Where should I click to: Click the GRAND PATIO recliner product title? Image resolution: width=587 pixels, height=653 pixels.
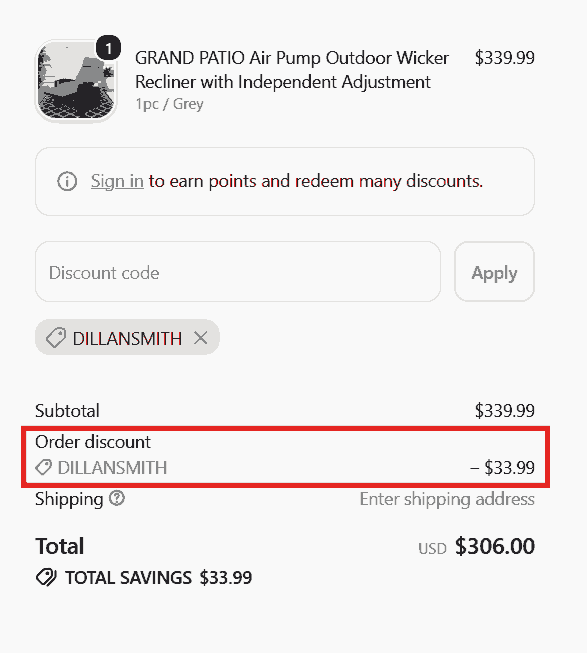click(292, 70)
